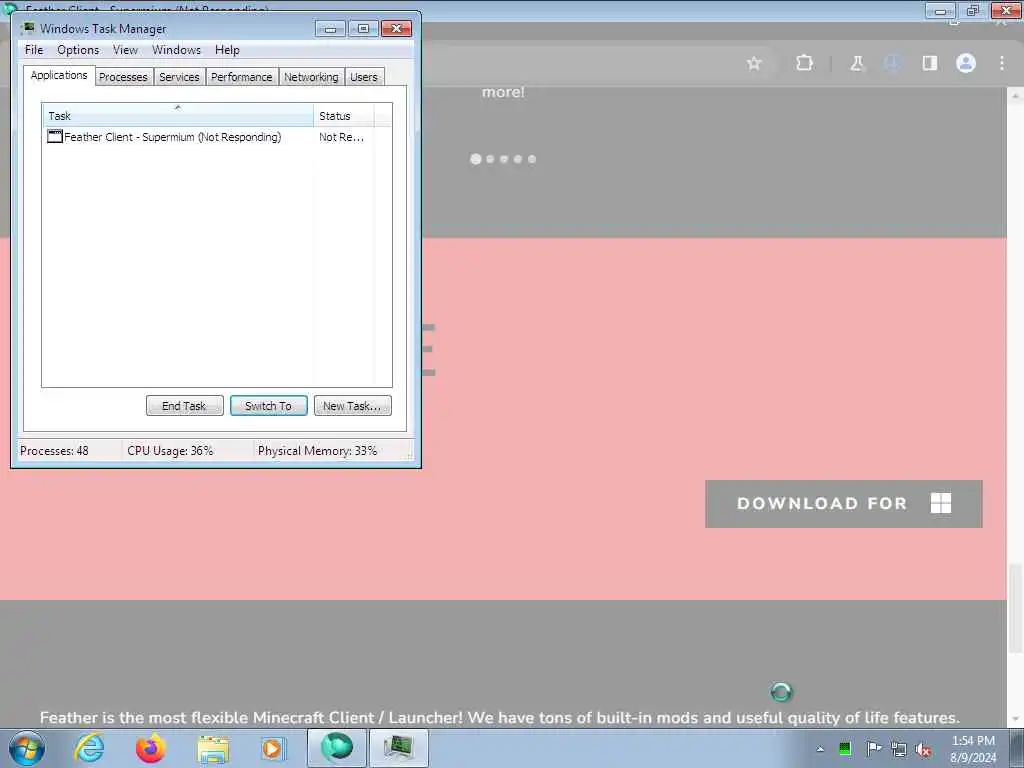Launch Firefox from the taskbar

point(150,748)
